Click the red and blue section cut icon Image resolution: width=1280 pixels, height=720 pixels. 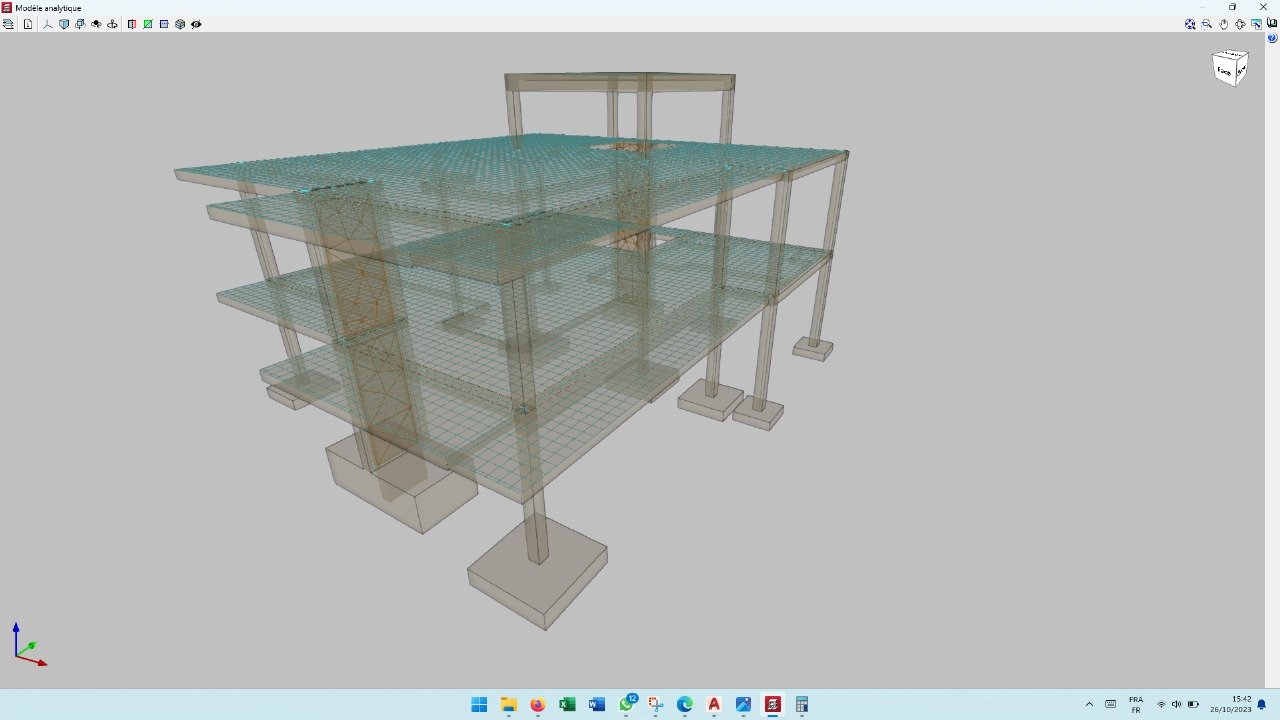click(132, 24)
